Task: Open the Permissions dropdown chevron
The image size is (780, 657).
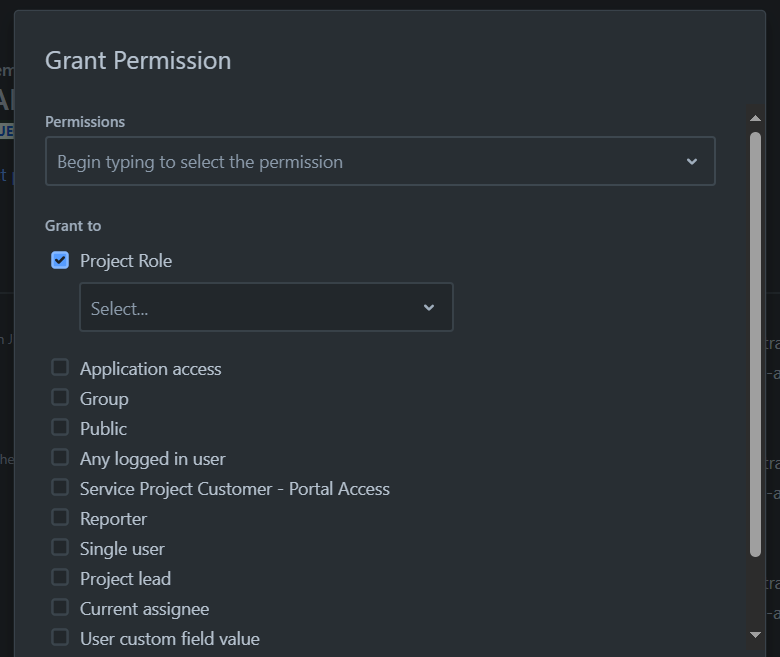Action: pyautogui.click(x=691, y=162)
